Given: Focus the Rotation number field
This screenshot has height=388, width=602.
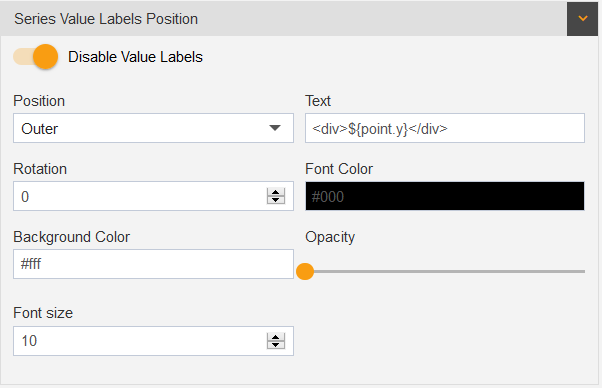Looking at the screenshot, I should click(x=153, y=196).
